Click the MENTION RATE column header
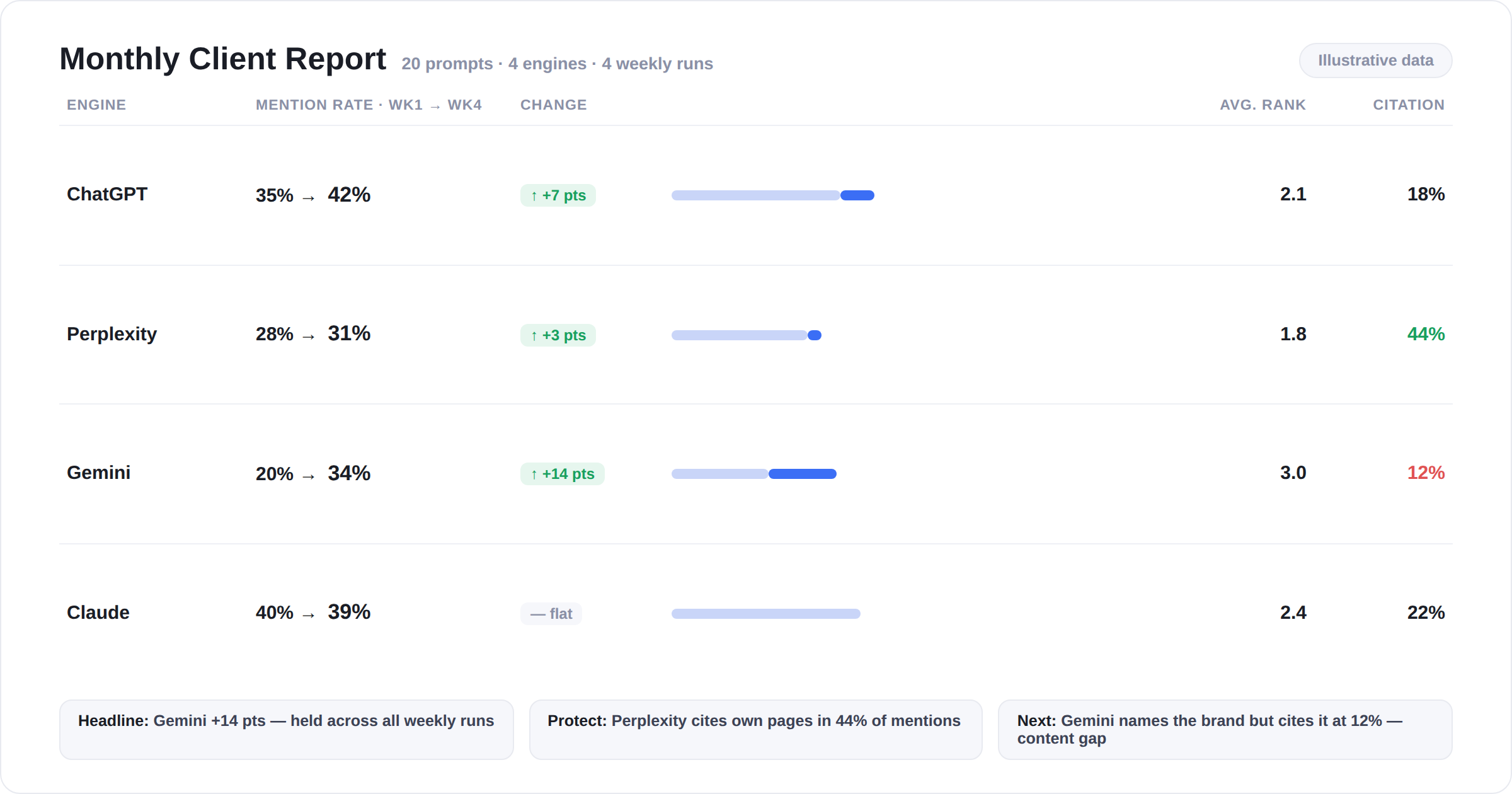The image size is (1512, 794). point(369,105)
